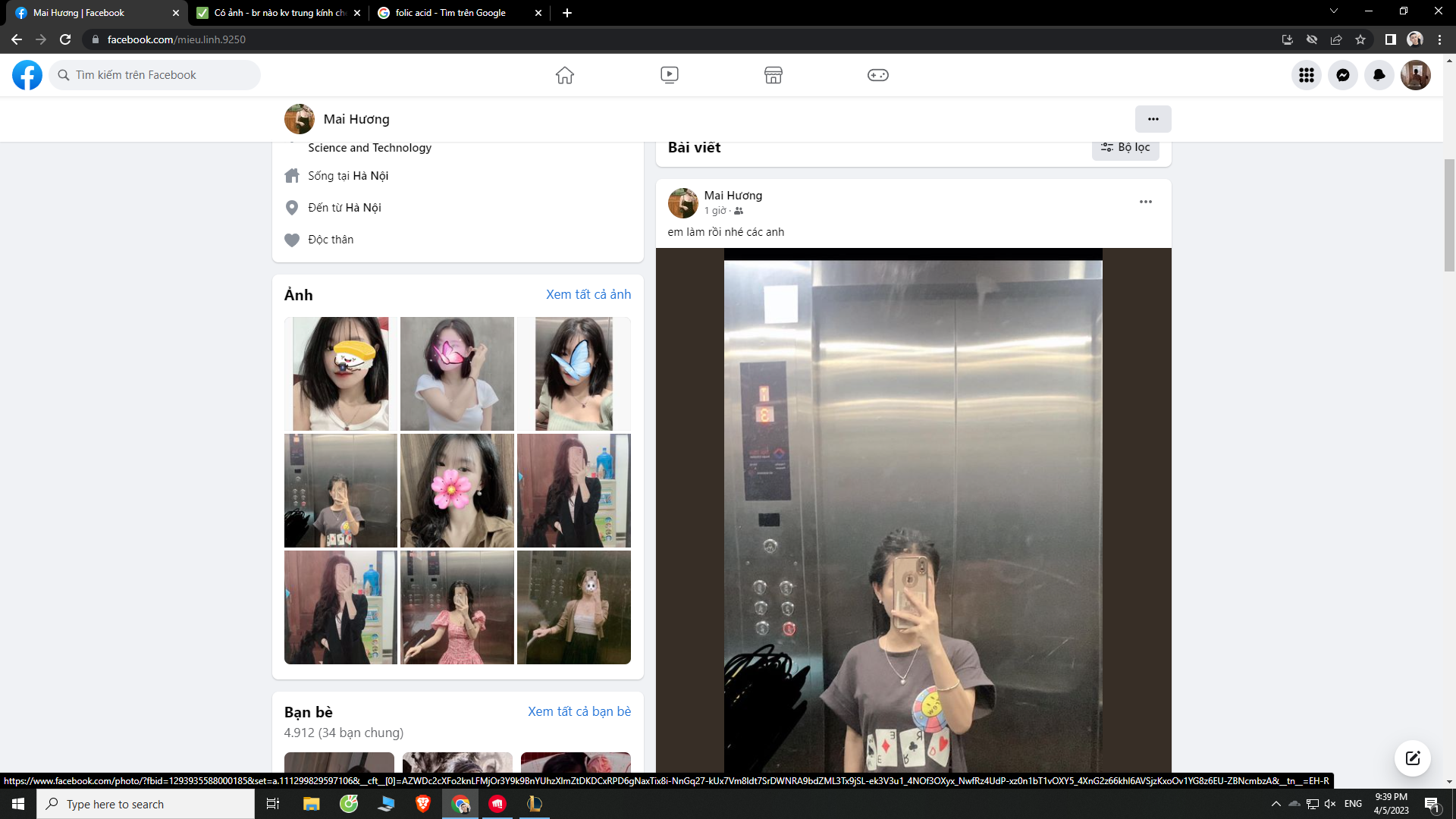Switch to the Có ảnh tab
1456x819 pixels.
pyautogui.click(x=278, y=13)
